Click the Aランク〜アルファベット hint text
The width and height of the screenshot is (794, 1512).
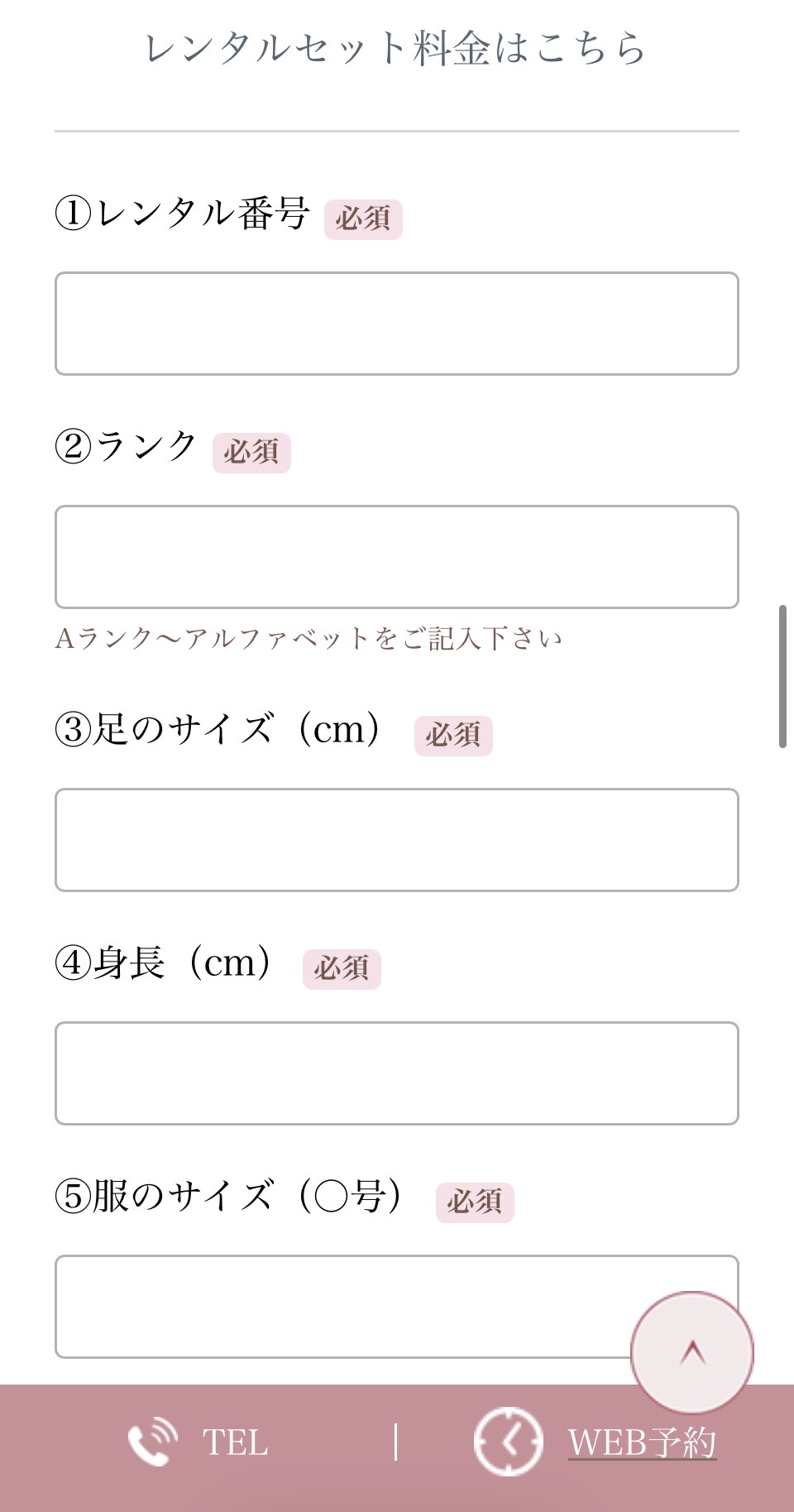click(309, 639)
